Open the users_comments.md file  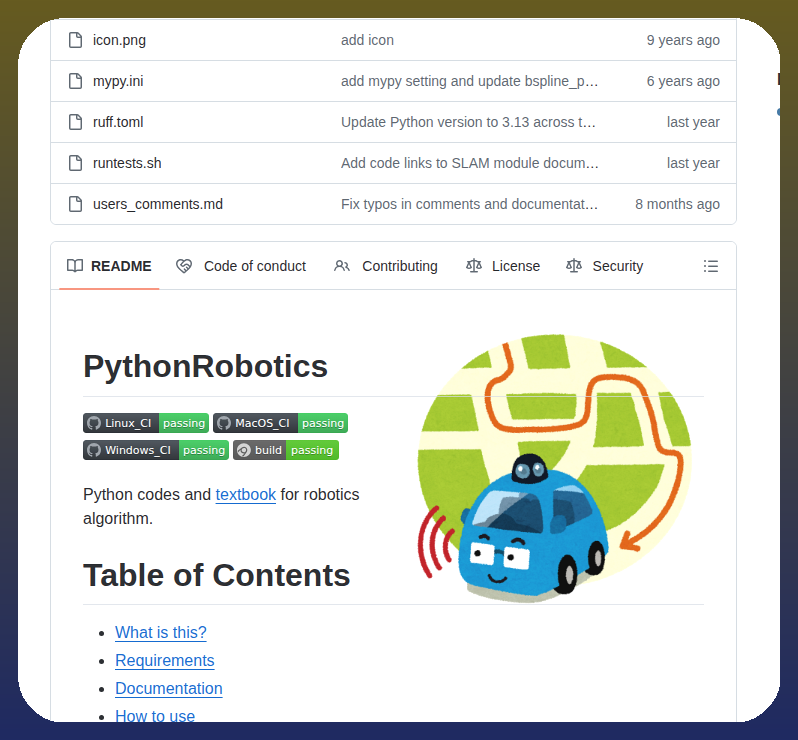click(x=158, y=204)
